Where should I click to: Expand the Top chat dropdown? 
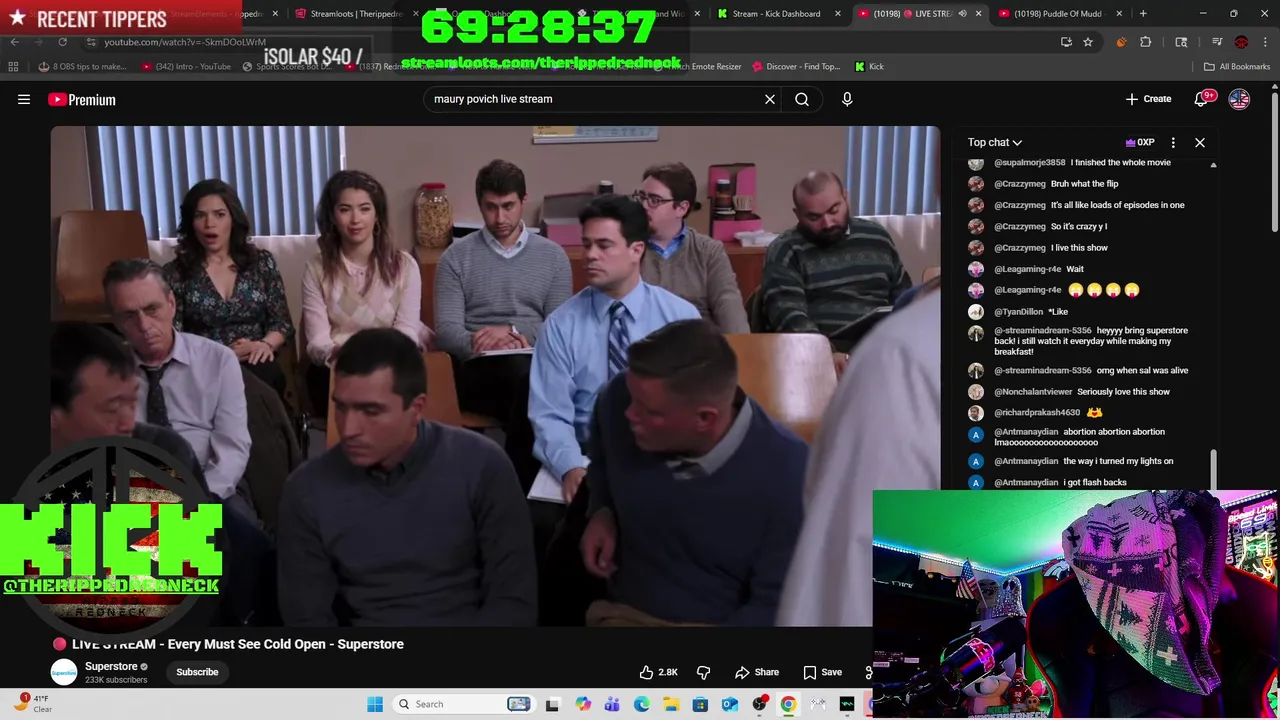pyautogui.click(x=994, y=142)
